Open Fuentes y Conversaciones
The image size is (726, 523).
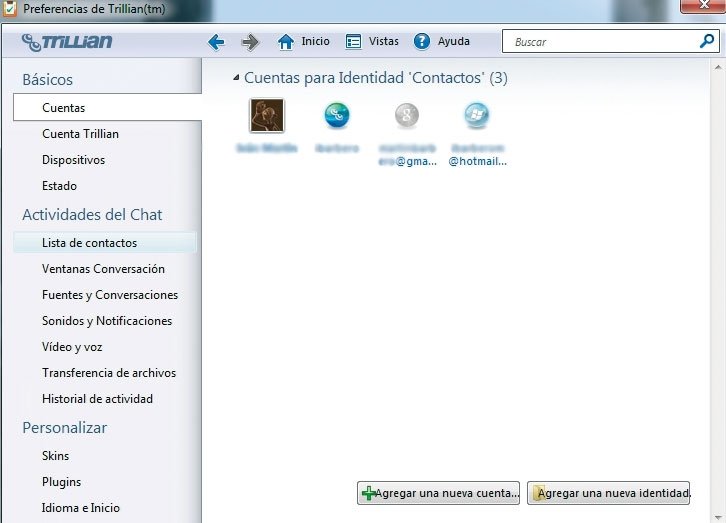(x=110, y=295)
